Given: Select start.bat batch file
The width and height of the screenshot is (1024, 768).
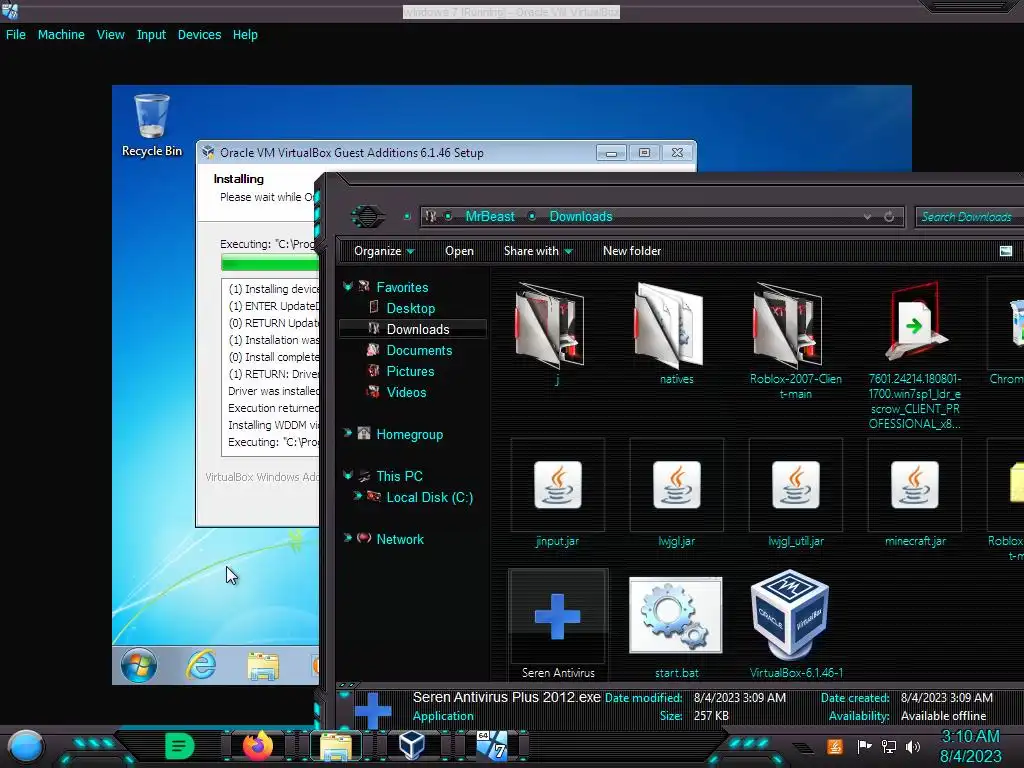Looking at the screenshot, I should pyautogui.click(x=677, y=626).
